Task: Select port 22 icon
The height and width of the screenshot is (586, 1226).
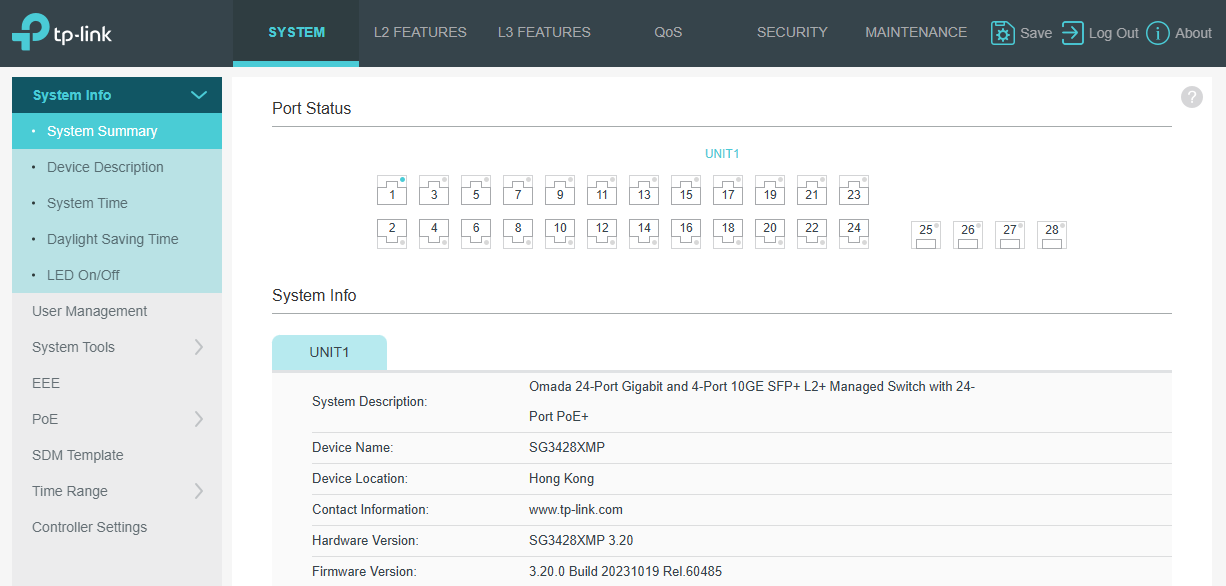Action: coord(812,233)
